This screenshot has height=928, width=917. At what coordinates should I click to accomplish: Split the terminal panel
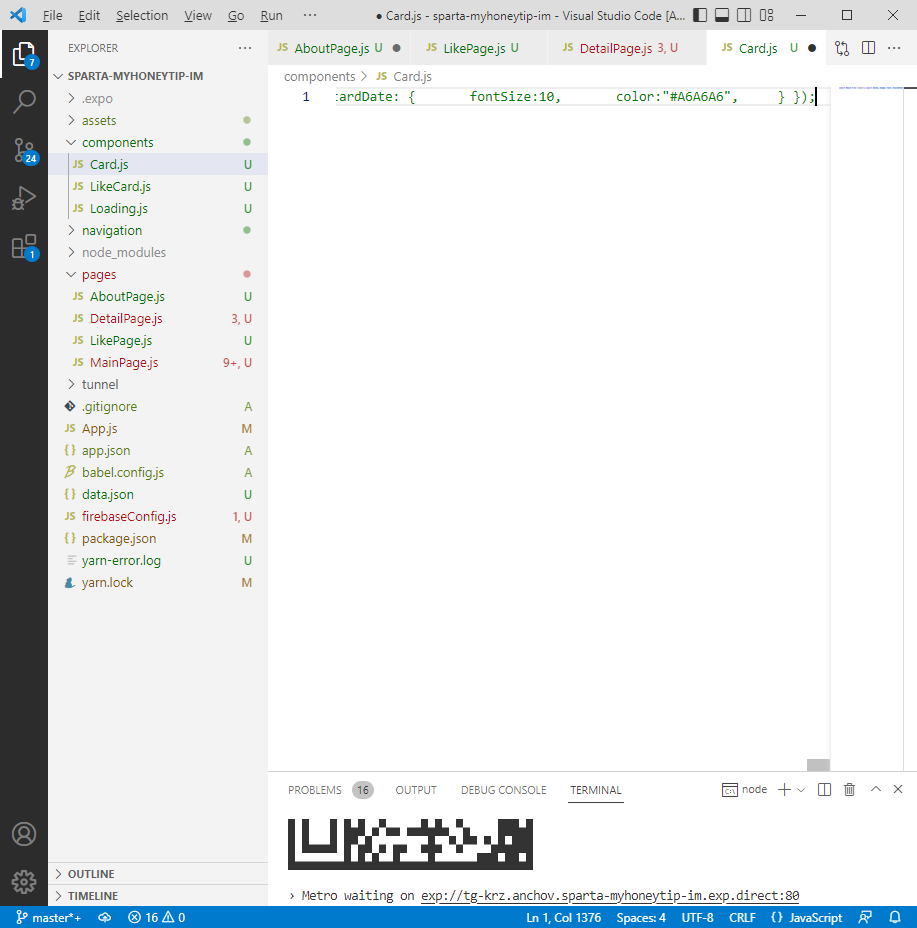click(x=824, y=790)
